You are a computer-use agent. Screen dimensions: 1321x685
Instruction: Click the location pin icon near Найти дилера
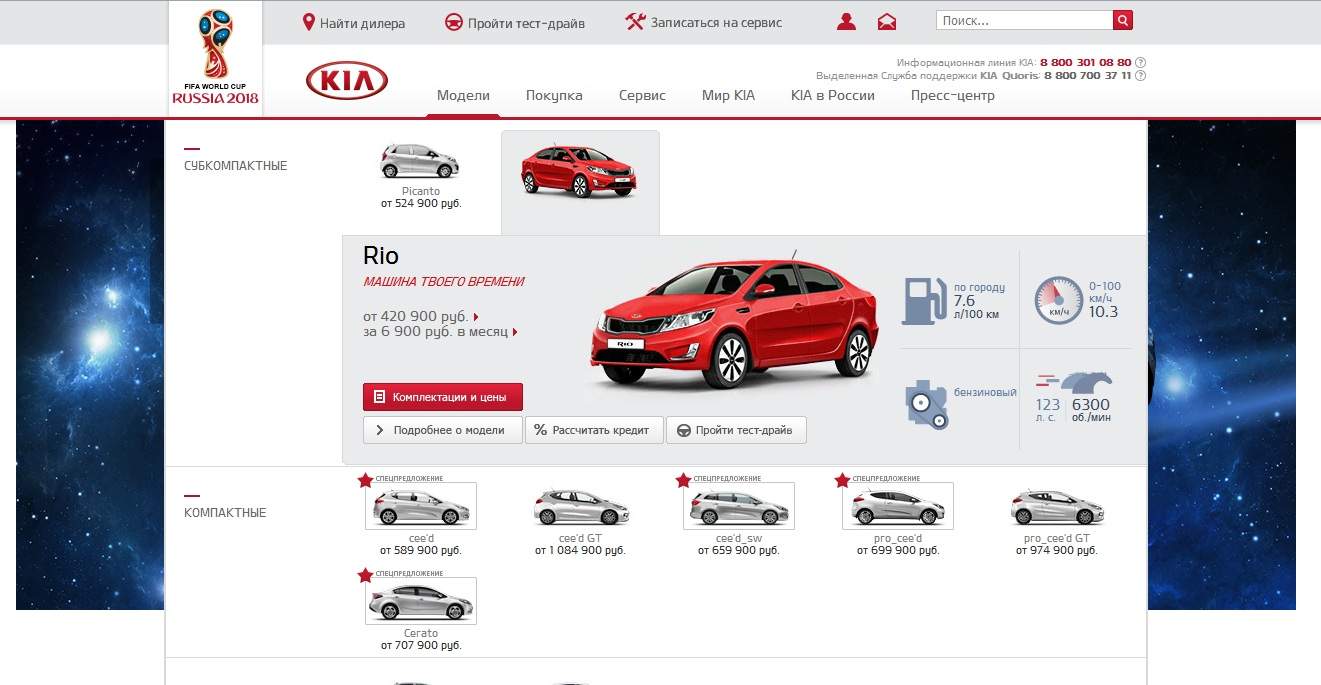(x=309, y=21)
